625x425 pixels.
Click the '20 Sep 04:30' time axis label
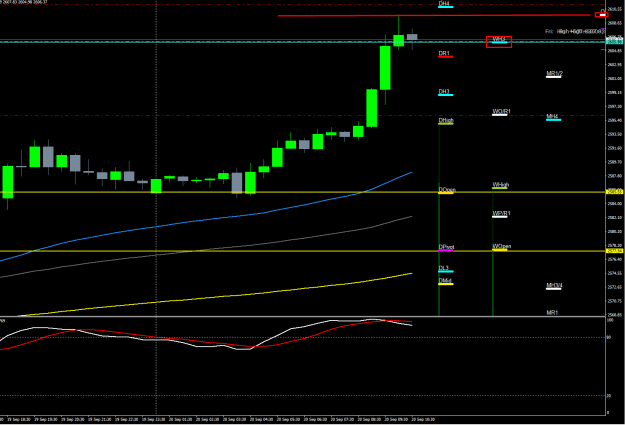[260, 419]
